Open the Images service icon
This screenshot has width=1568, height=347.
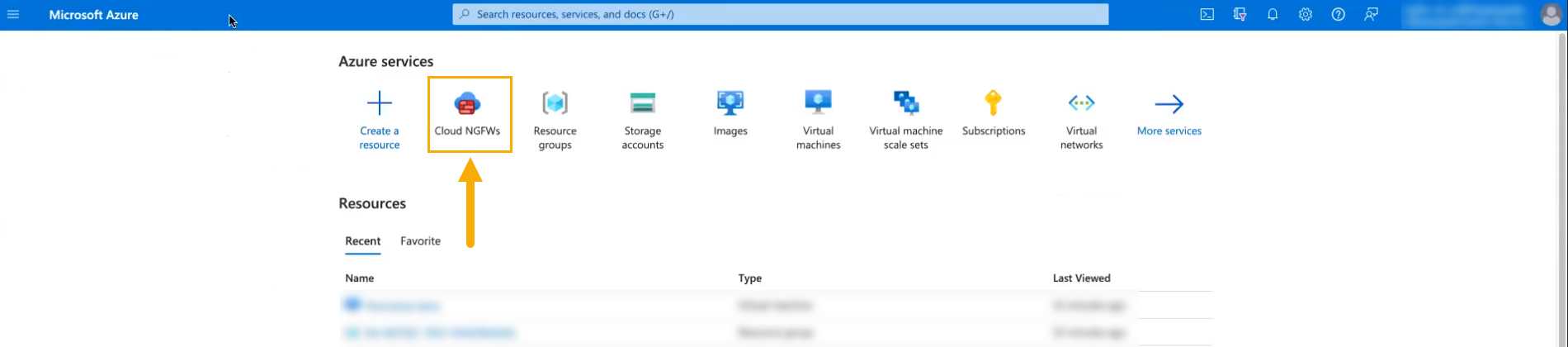tap(730, 103)
